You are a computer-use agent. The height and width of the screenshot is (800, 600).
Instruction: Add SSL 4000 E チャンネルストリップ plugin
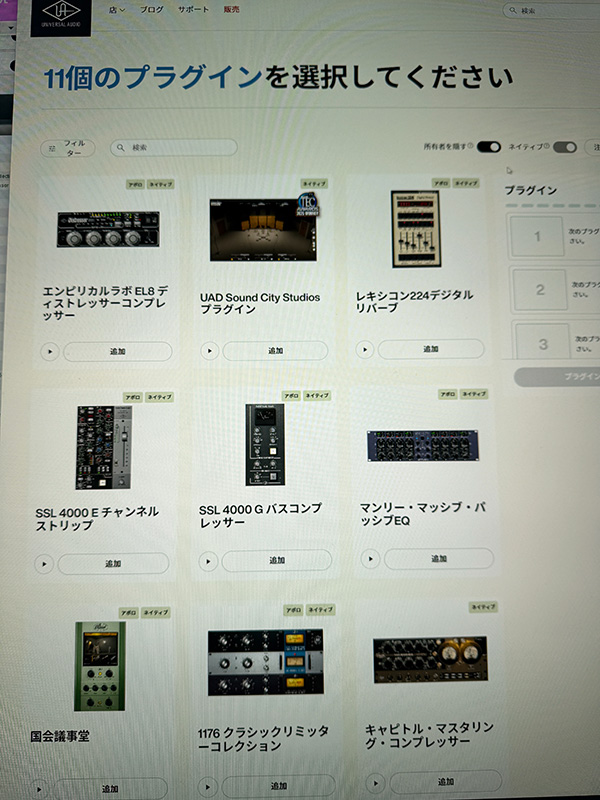click(x=113, y=564)
